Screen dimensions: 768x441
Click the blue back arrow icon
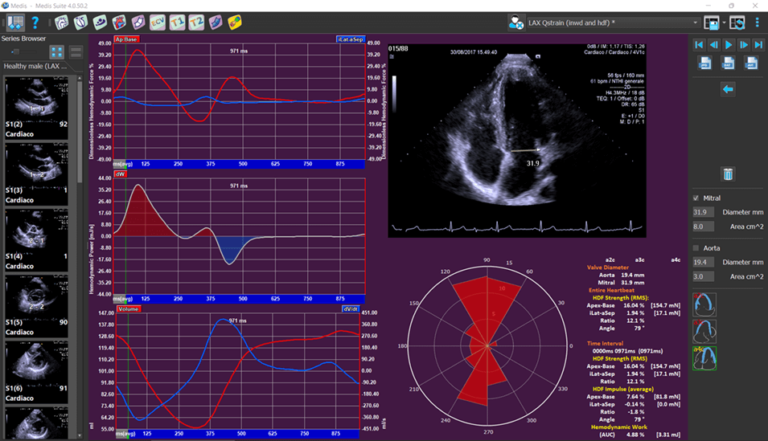(729, 89)
